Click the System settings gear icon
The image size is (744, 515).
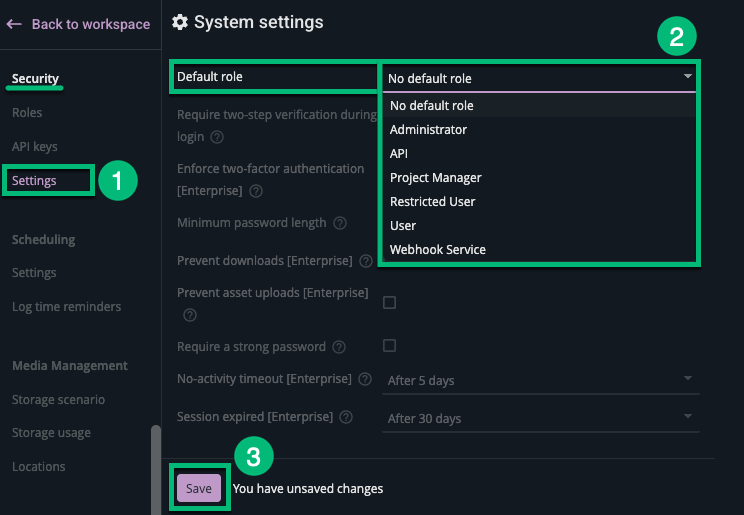point(180,22)
